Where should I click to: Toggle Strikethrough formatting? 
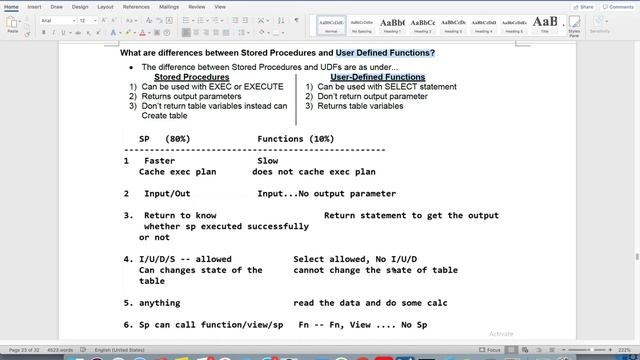(78, 33)
